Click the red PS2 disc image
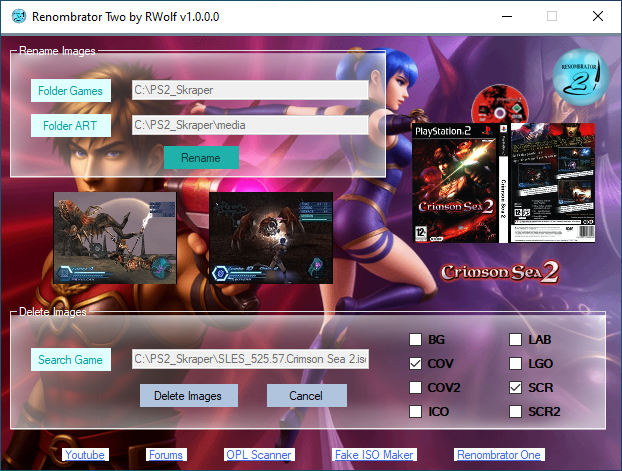This screenshot has height=471, width=622. click(x=500, y=104)
